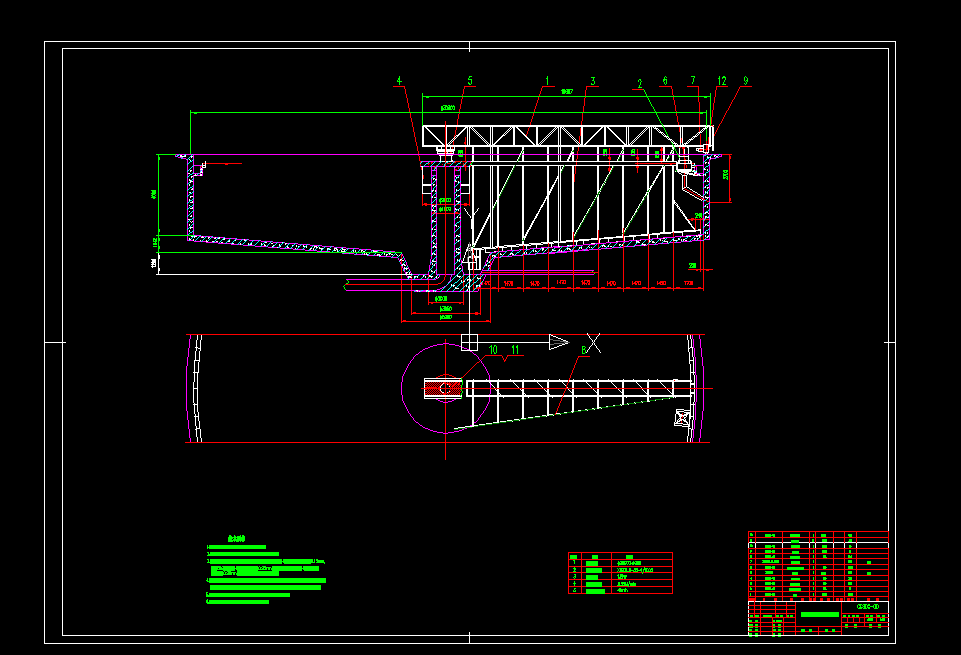Click part callout number 9

tap(746, 81)
